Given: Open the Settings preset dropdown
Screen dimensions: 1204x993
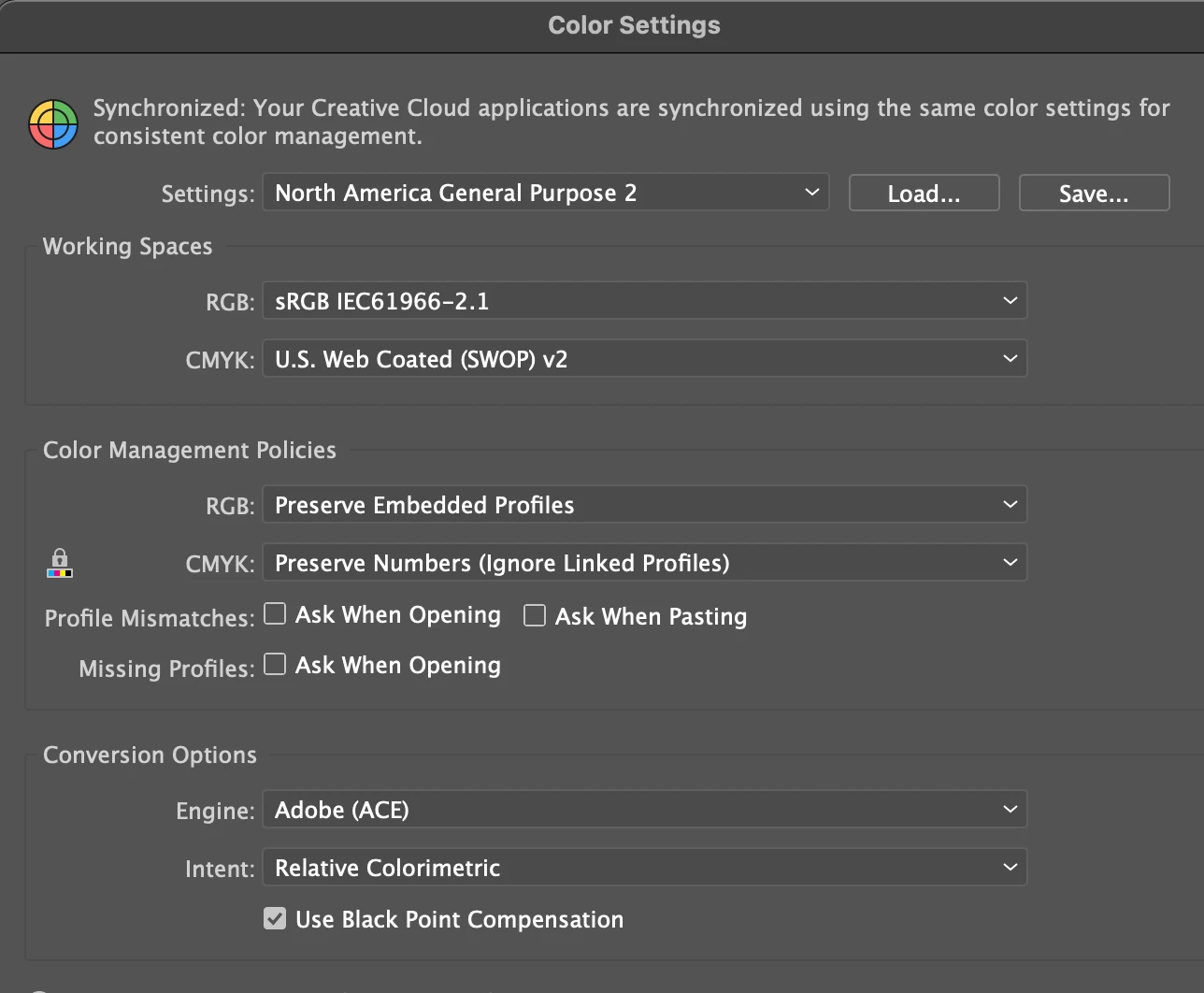Looking at the screenshot, I should [546, 193].
